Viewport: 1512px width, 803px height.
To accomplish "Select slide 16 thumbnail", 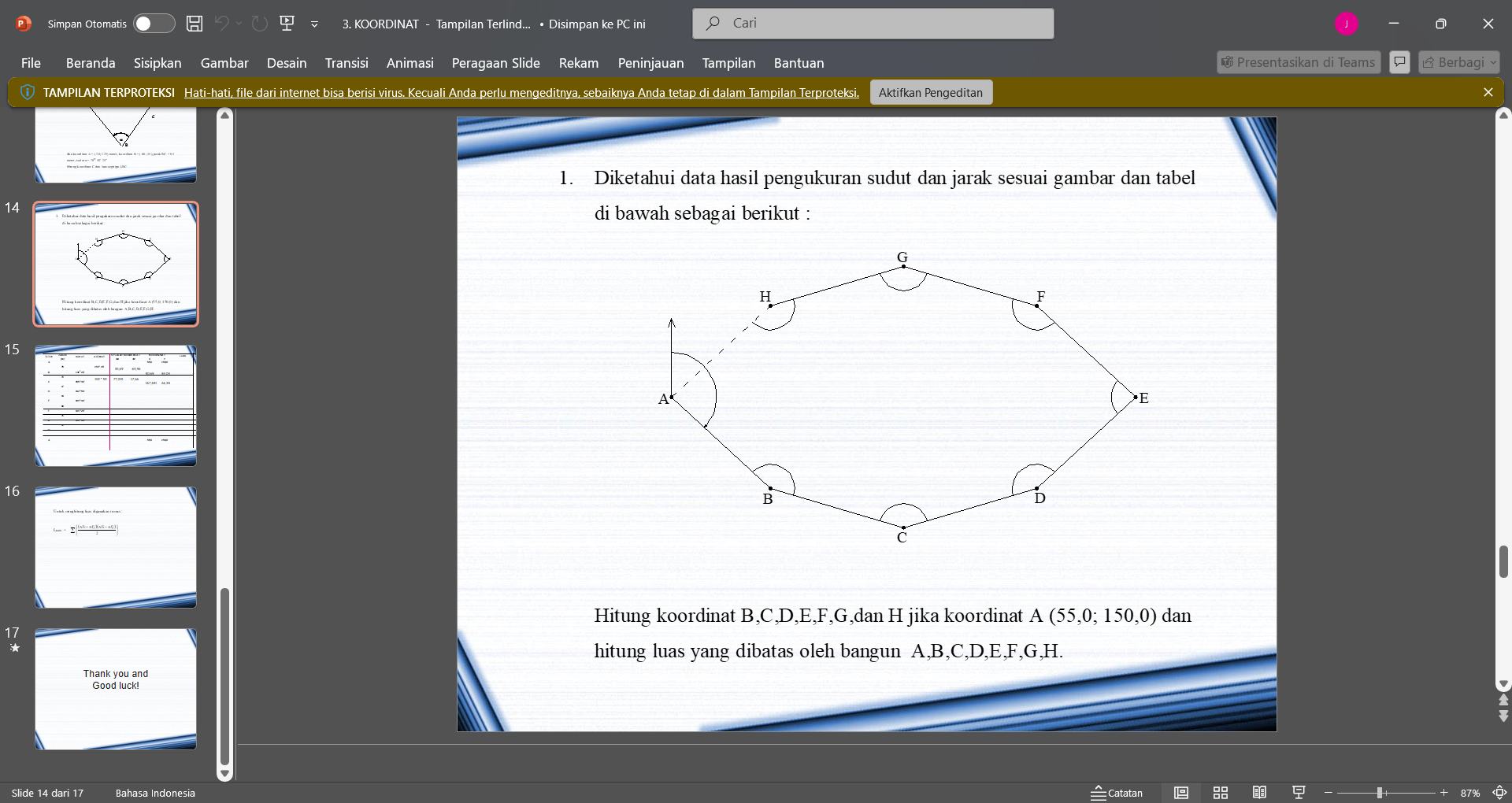I will (116, 547).
